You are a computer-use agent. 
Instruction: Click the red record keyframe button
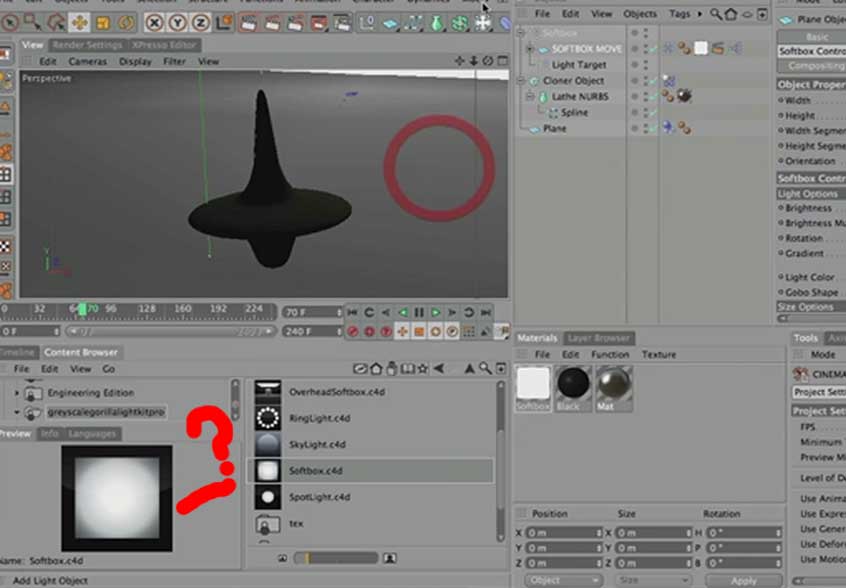(x=352, y=332)
